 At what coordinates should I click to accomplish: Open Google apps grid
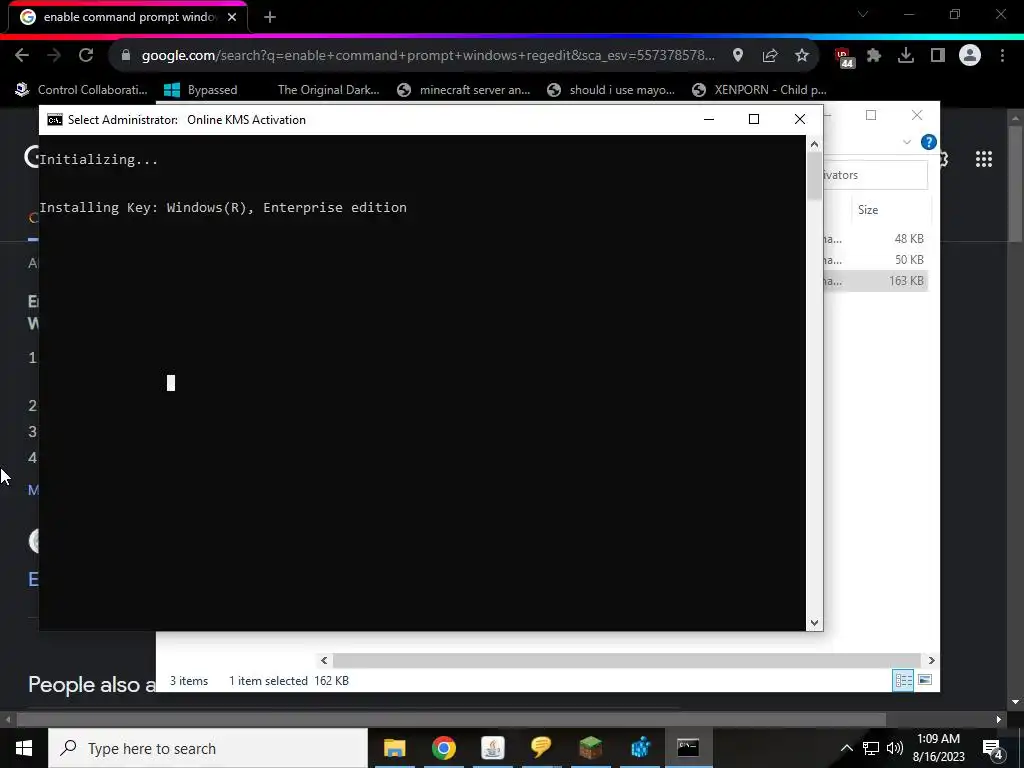(x=984, y=159)
